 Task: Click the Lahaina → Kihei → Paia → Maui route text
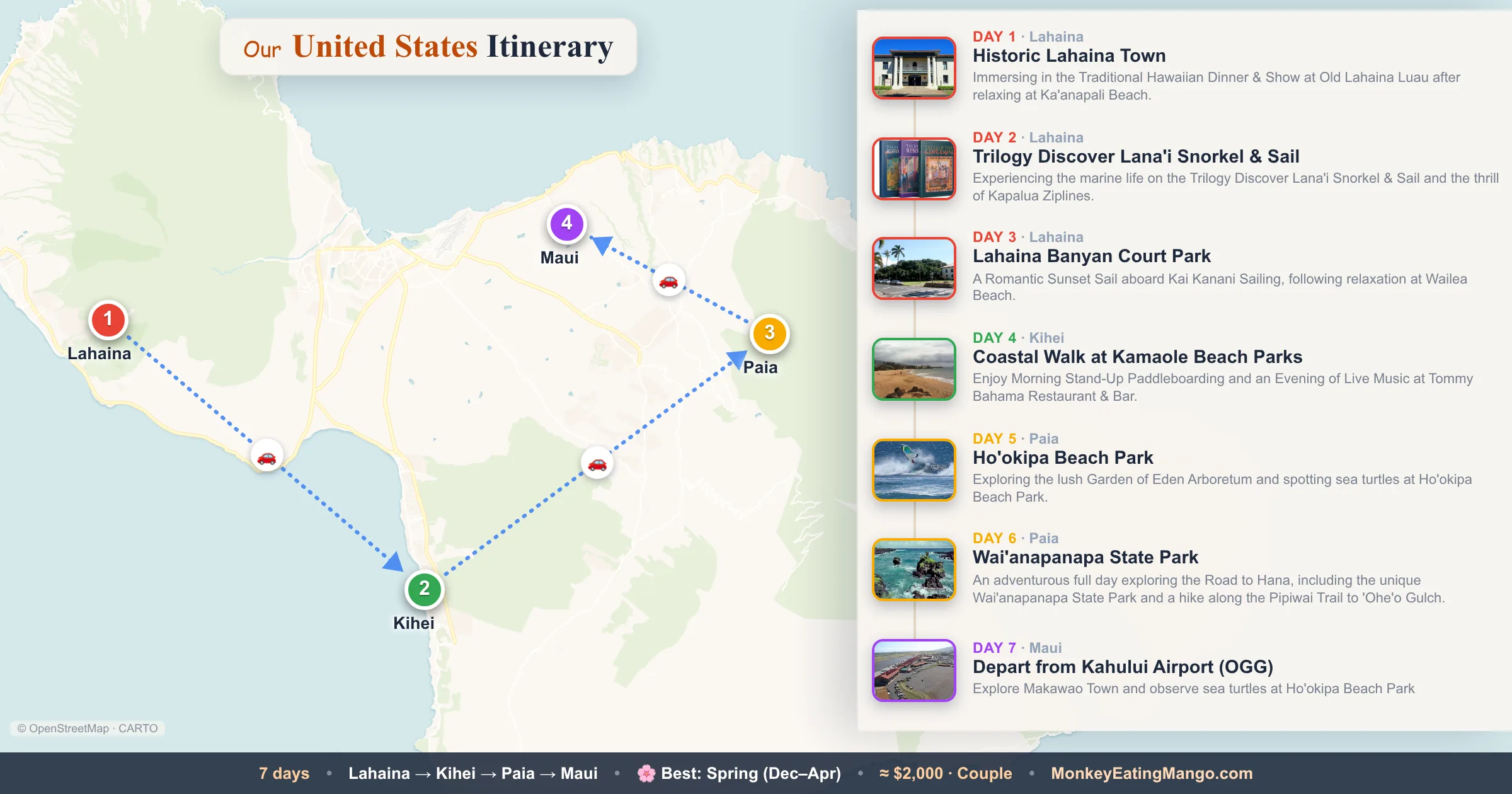[x=473, y=773]
